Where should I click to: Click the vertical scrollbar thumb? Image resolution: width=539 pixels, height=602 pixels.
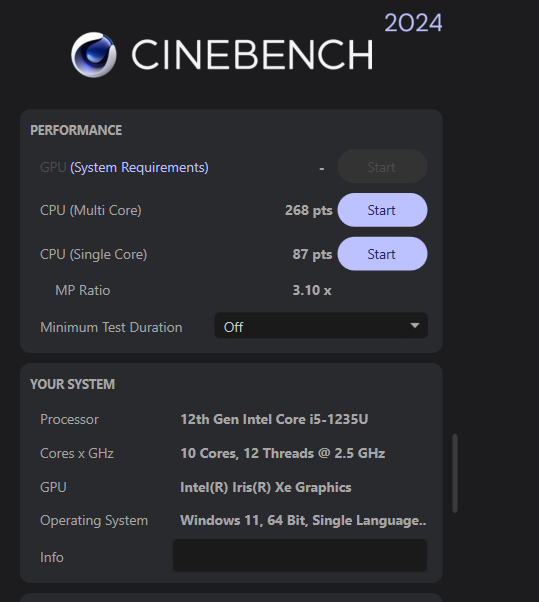(x=455, y=473)
